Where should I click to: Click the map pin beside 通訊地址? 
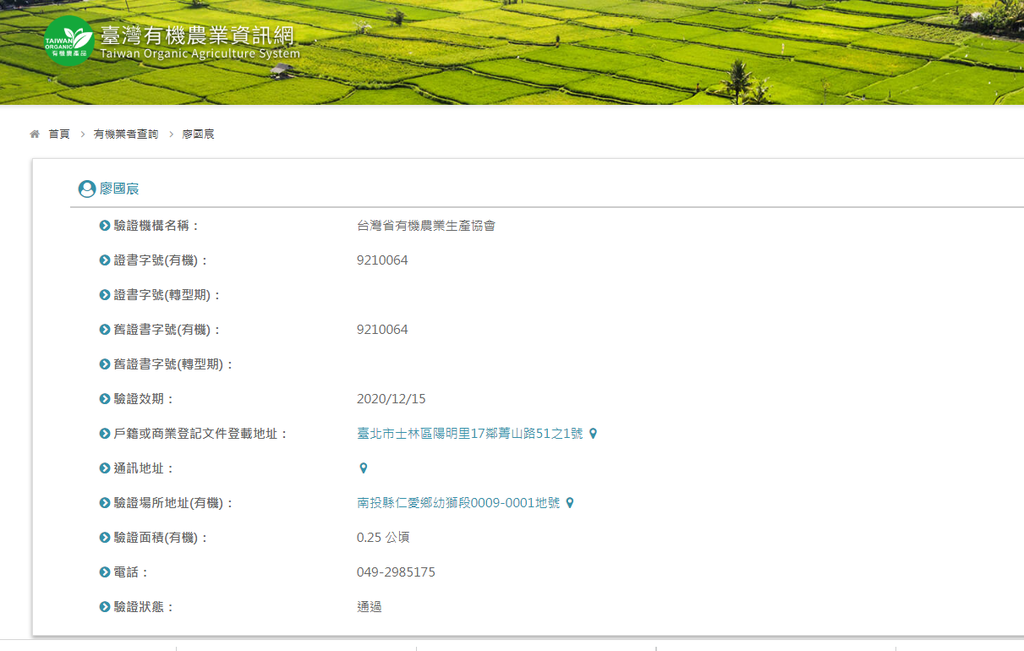tap(362, 467)
